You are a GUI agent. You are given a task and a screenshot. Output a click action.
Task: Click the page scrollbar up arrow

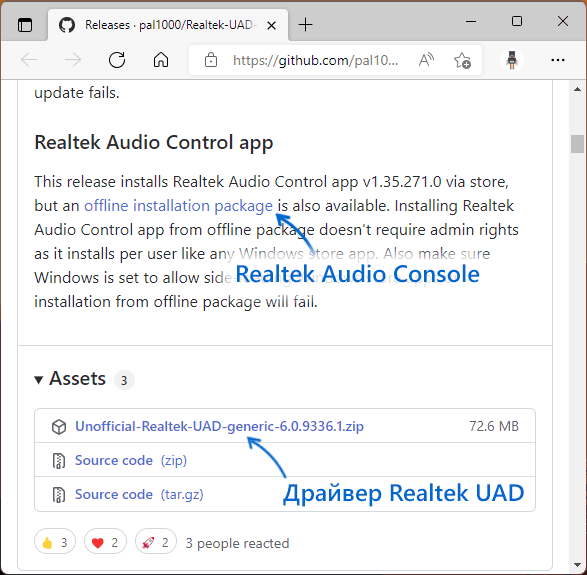pos(577,89)
